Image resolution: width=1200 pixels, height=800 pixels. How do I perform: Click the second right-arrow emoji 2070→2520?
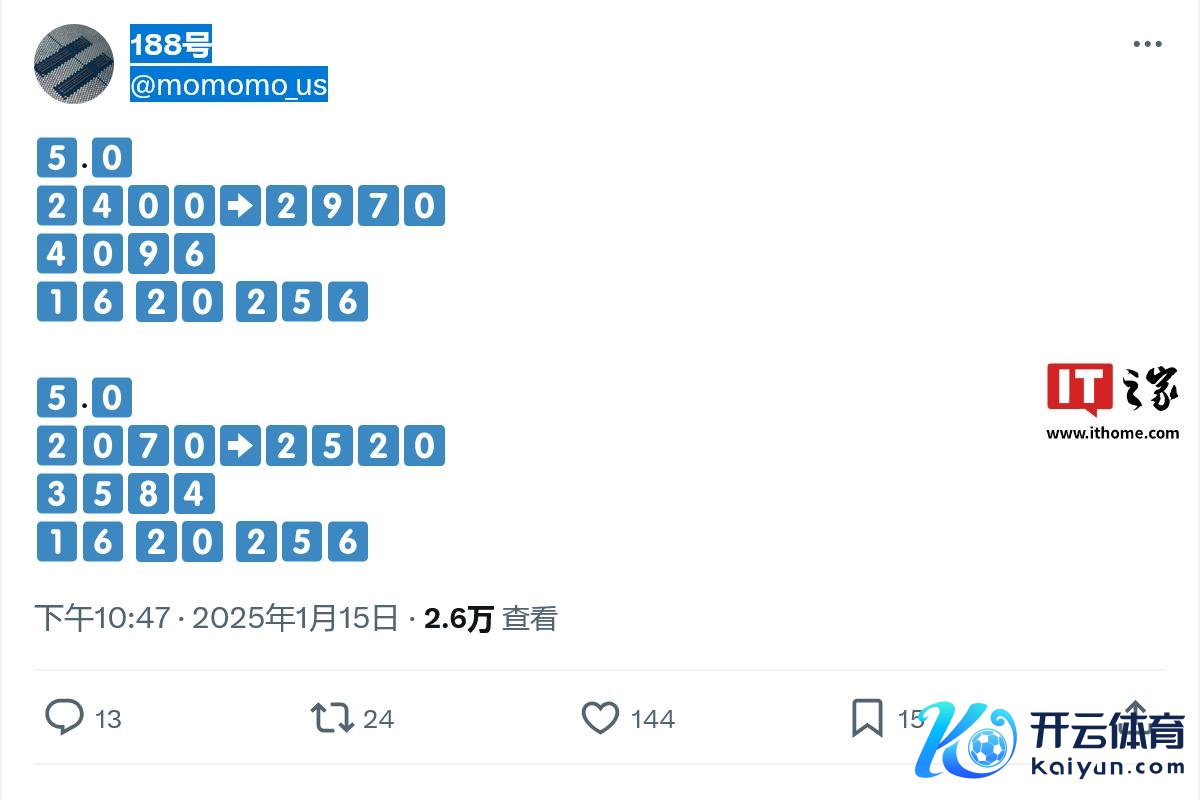click(241, 446)
